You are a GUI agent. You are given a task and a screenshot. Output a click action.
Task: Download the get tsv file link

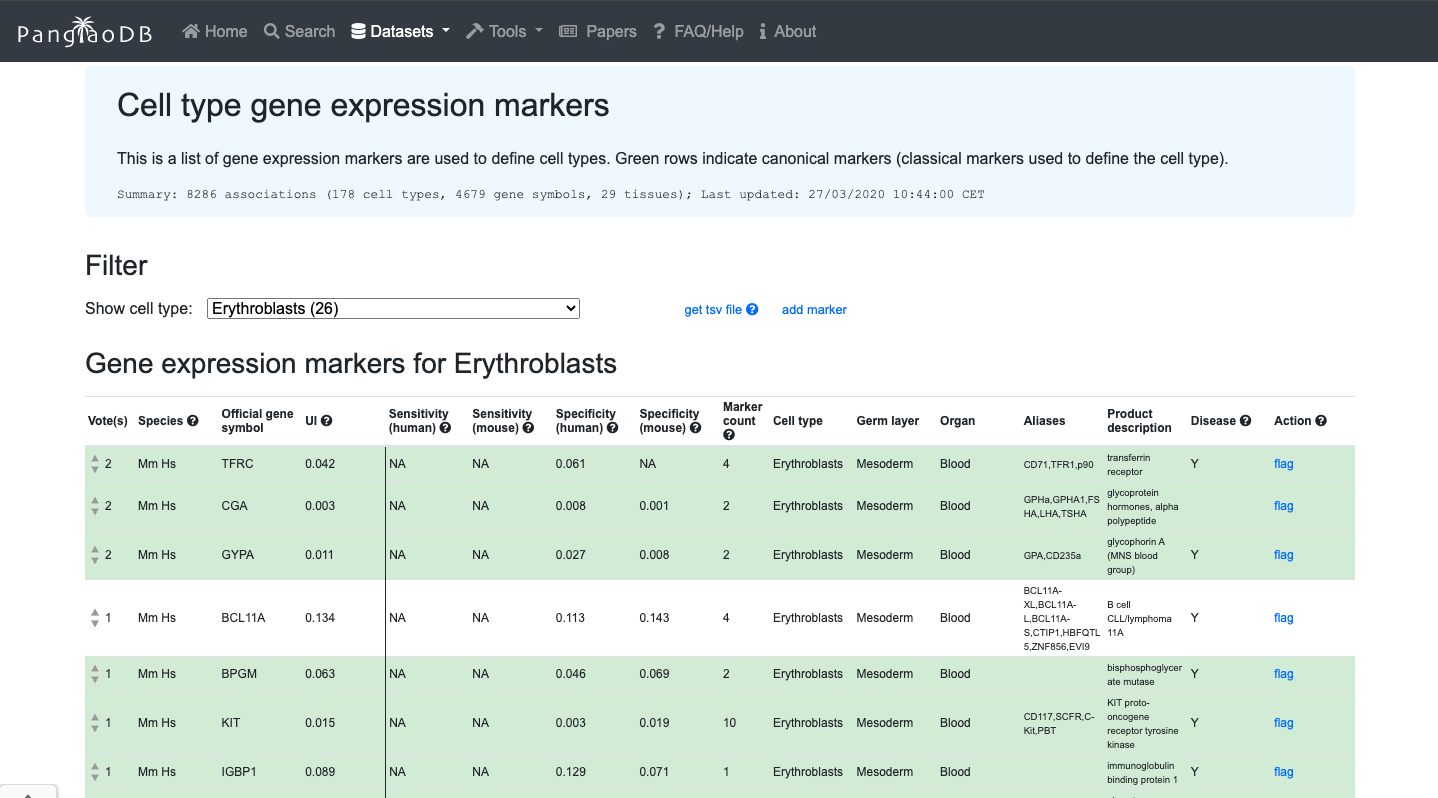click(x=712, y=310)
